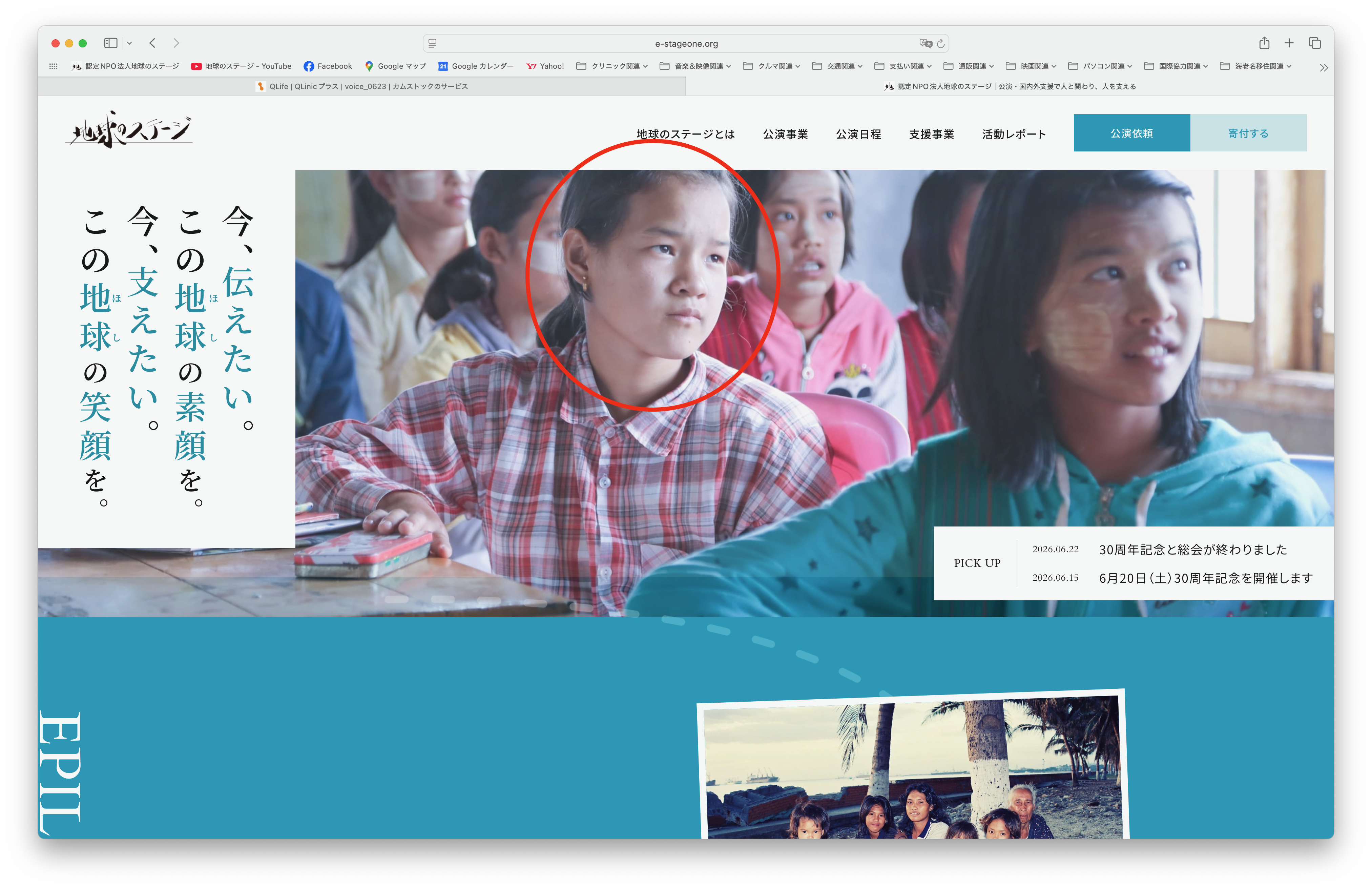Open the 活動レポート menu item
The image size is (1372, 889).
[1014, 134]
